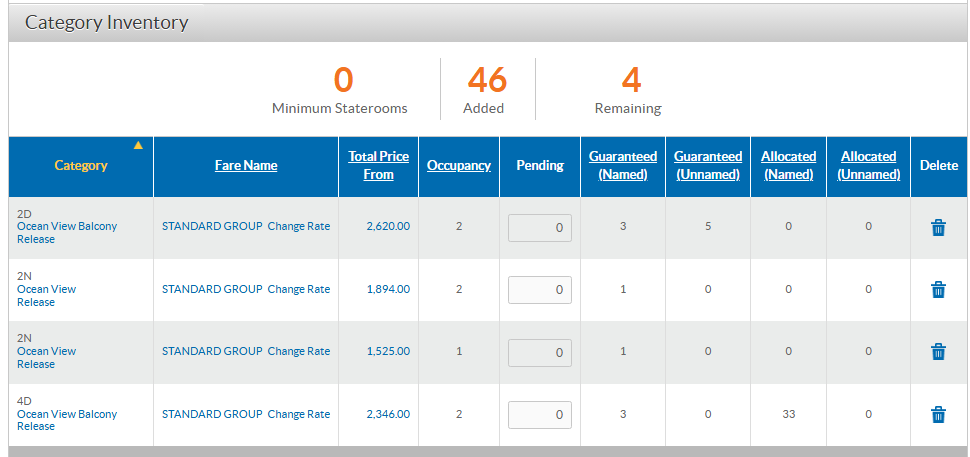Select the Guaranteed (Unnamed) value 5
The height and width of the screenshot is (457, 970).
(x=708, y=226)
